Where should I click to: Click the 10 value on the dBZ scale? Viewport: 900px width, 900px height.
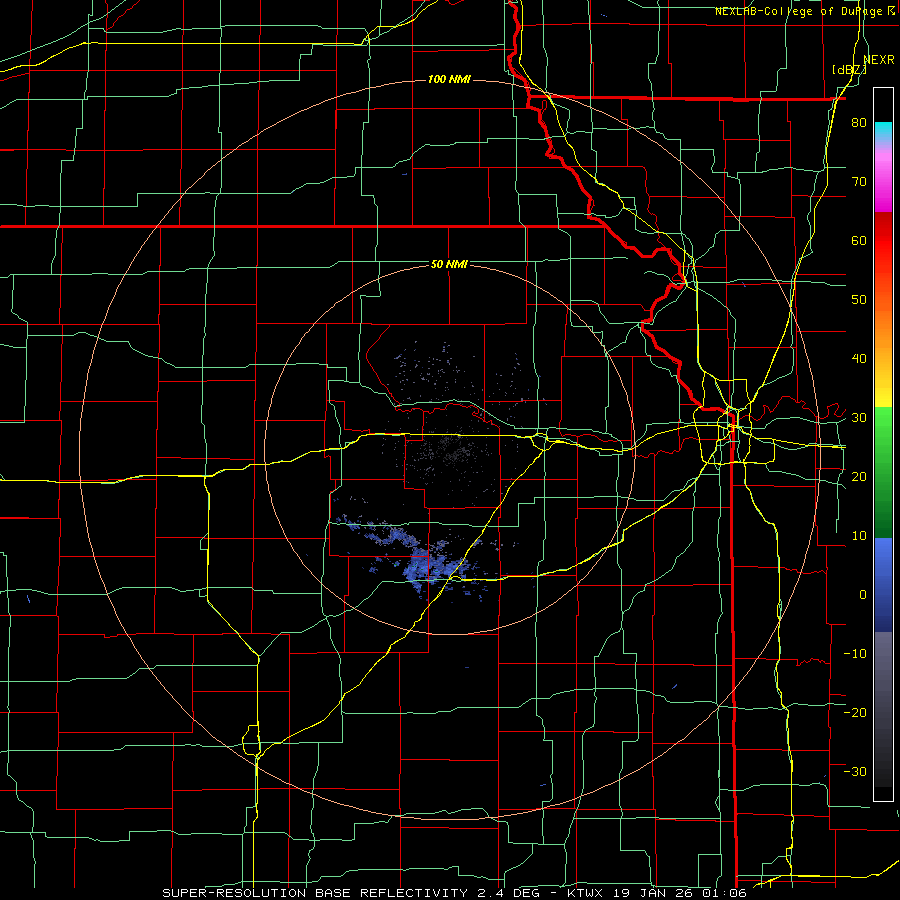click(x=859, y=536)
